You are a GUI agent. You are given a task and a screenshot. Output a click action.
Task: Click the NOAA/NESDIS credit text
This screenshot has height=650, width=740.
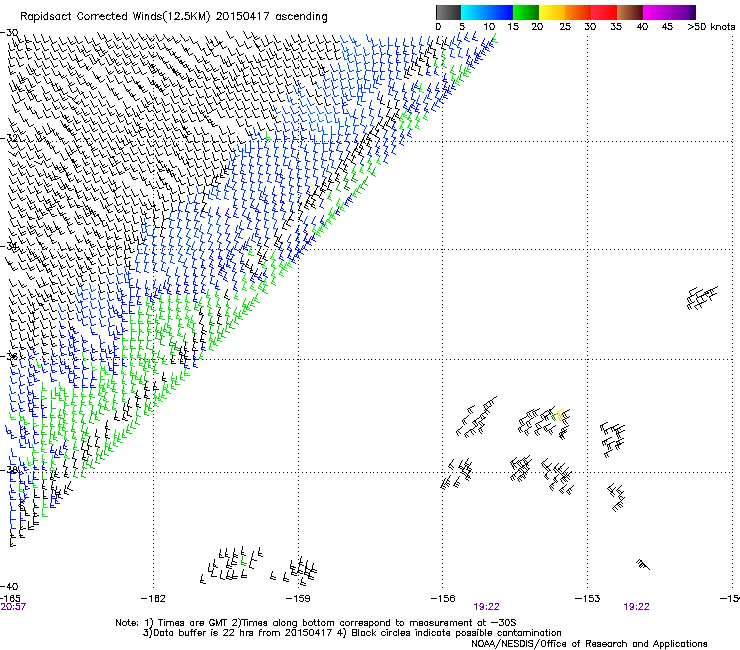click(589, 644)
